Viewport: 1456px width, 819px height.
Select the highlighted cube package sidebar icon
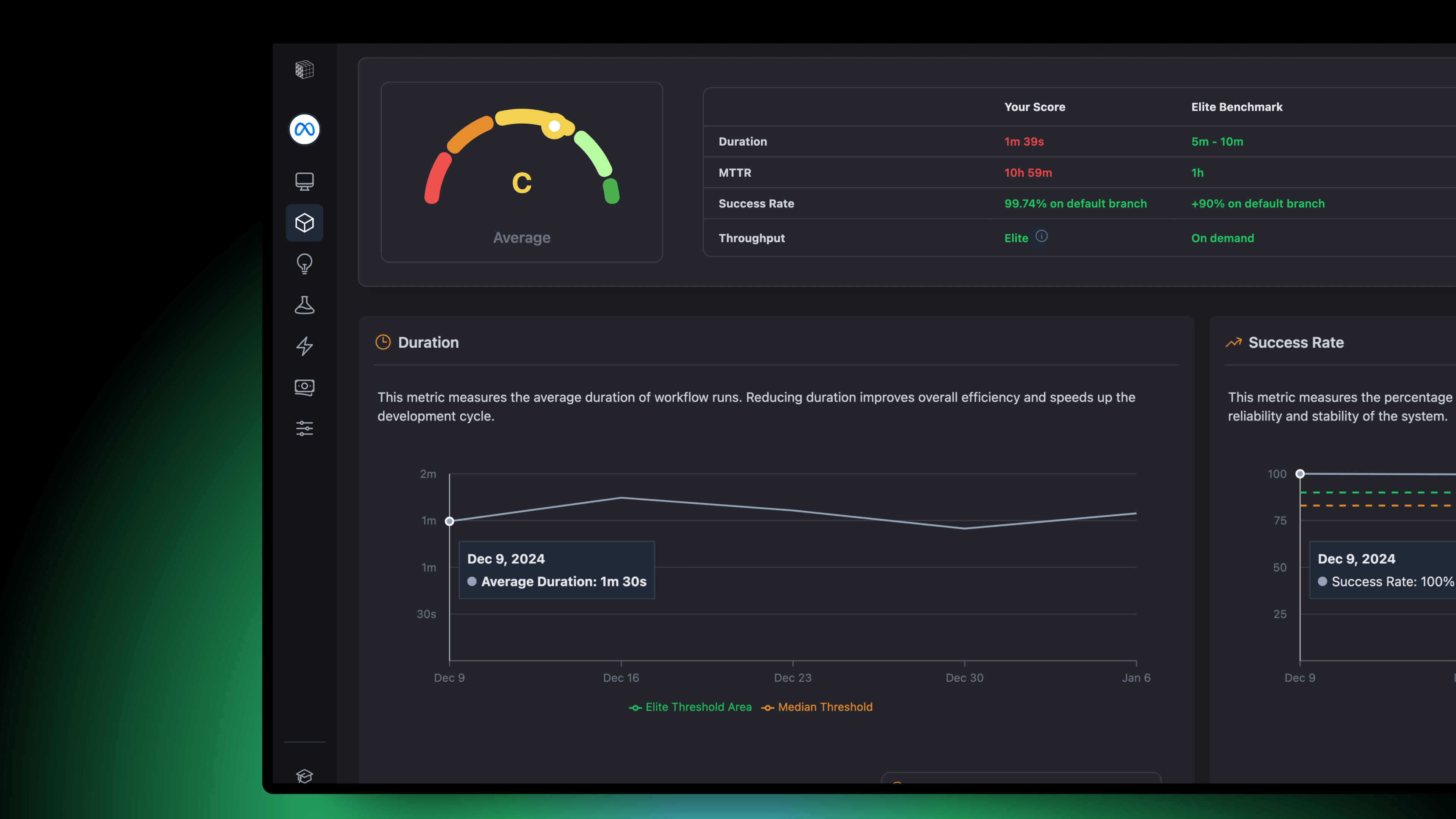304,223
